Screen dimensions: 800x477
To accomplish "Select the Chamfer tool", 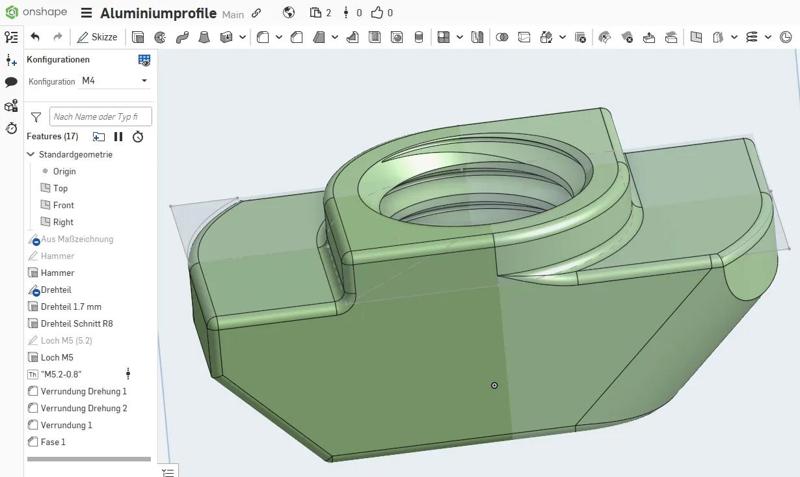I will [x=296, y=37].
